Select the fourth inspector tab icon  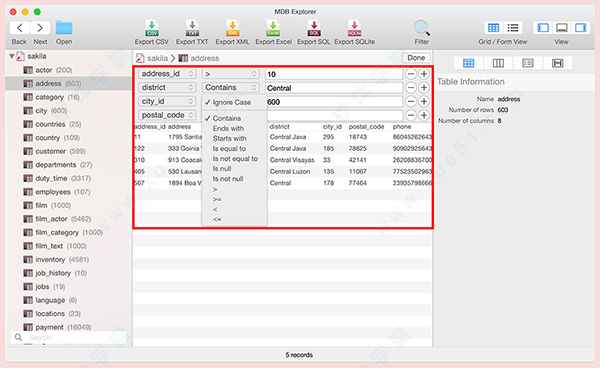[x=558, y=63]
